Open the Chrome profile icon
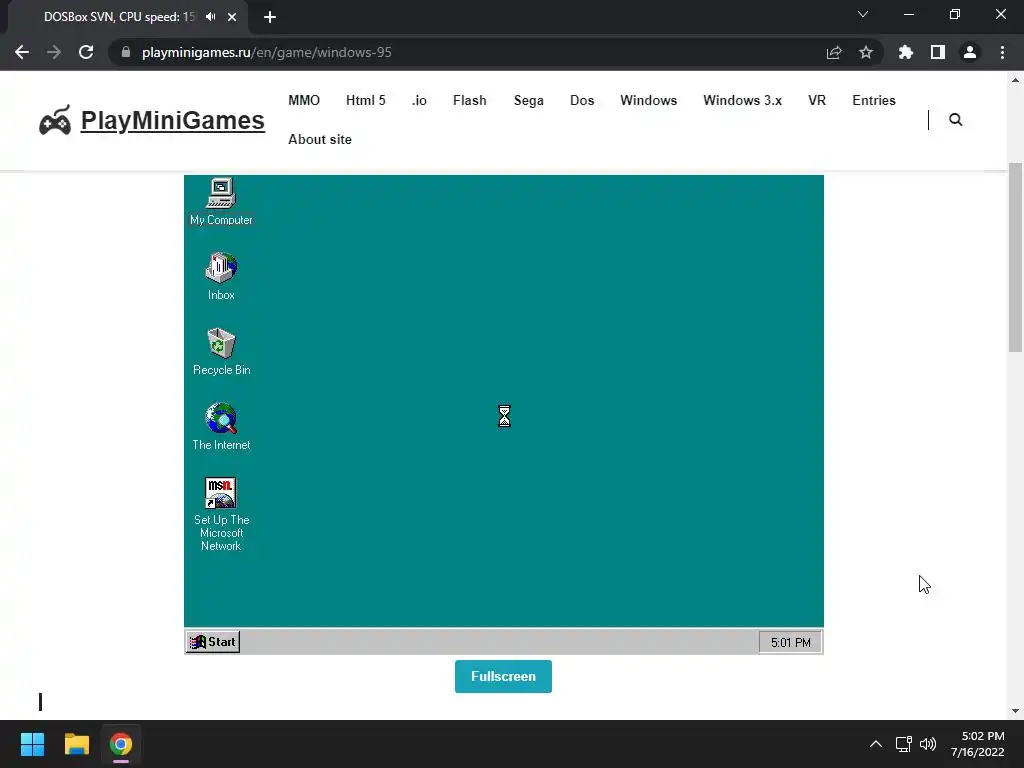This screenshot has width=1024, height=768. point(970,52)
